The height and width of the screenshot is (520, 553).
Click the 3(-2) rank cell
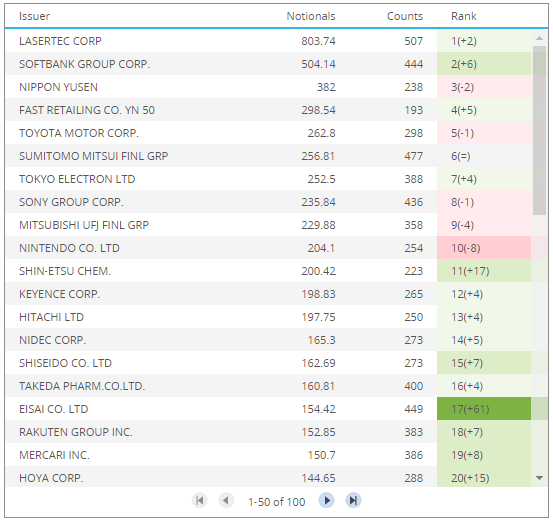484,87
